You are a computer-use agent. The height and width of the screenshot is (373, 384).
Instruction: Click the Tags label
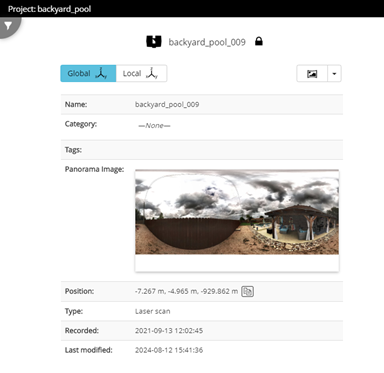click(73, 150)
